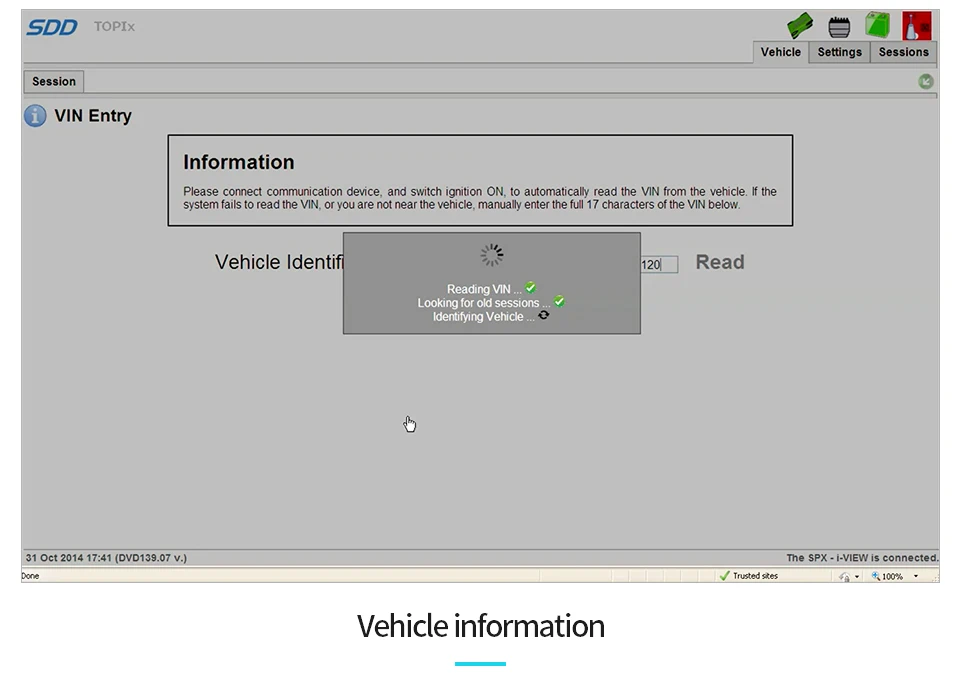The width and height of the screenshot is (960, 682).
Task: Click the 'Identifying Vehicle ...' status line
Action: pos(484,317)
